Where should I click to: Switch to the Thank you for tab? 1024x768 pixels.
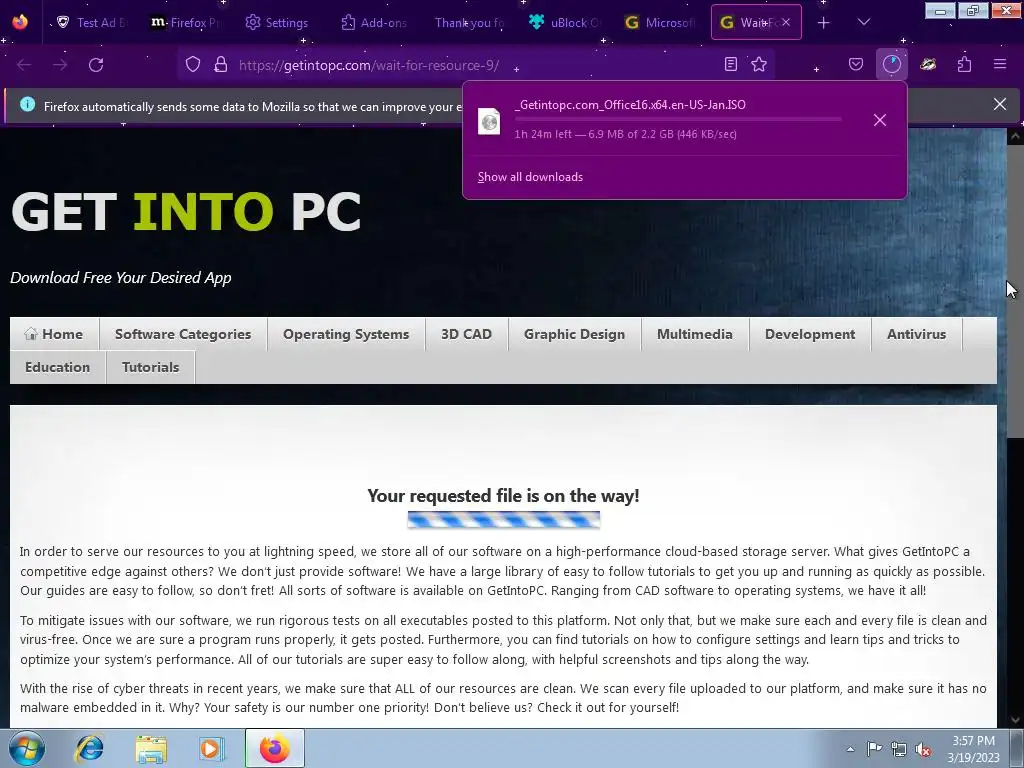(469, 22)
